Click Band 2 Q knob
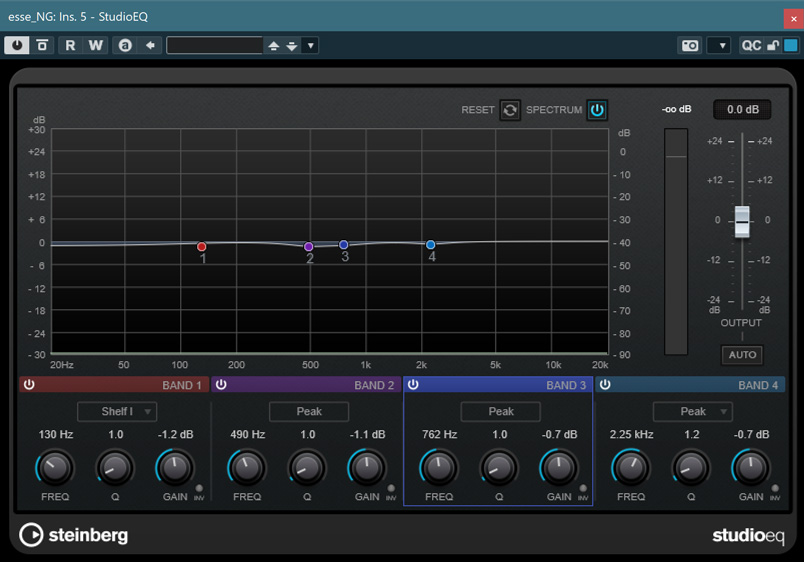The height and width of the screenshot is (562, 804). [307, 468]
